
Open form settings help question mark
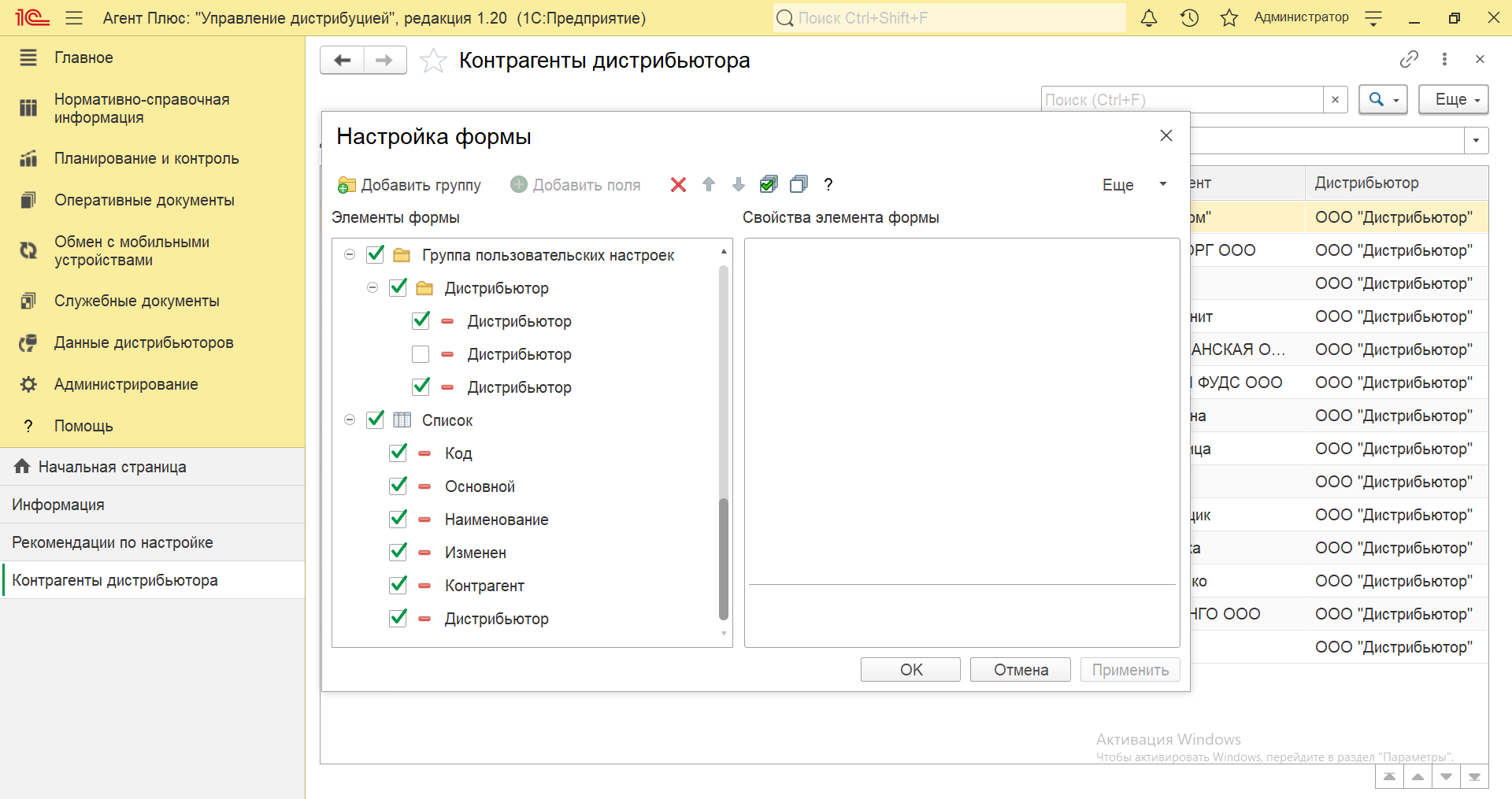[x=828, y=184]
